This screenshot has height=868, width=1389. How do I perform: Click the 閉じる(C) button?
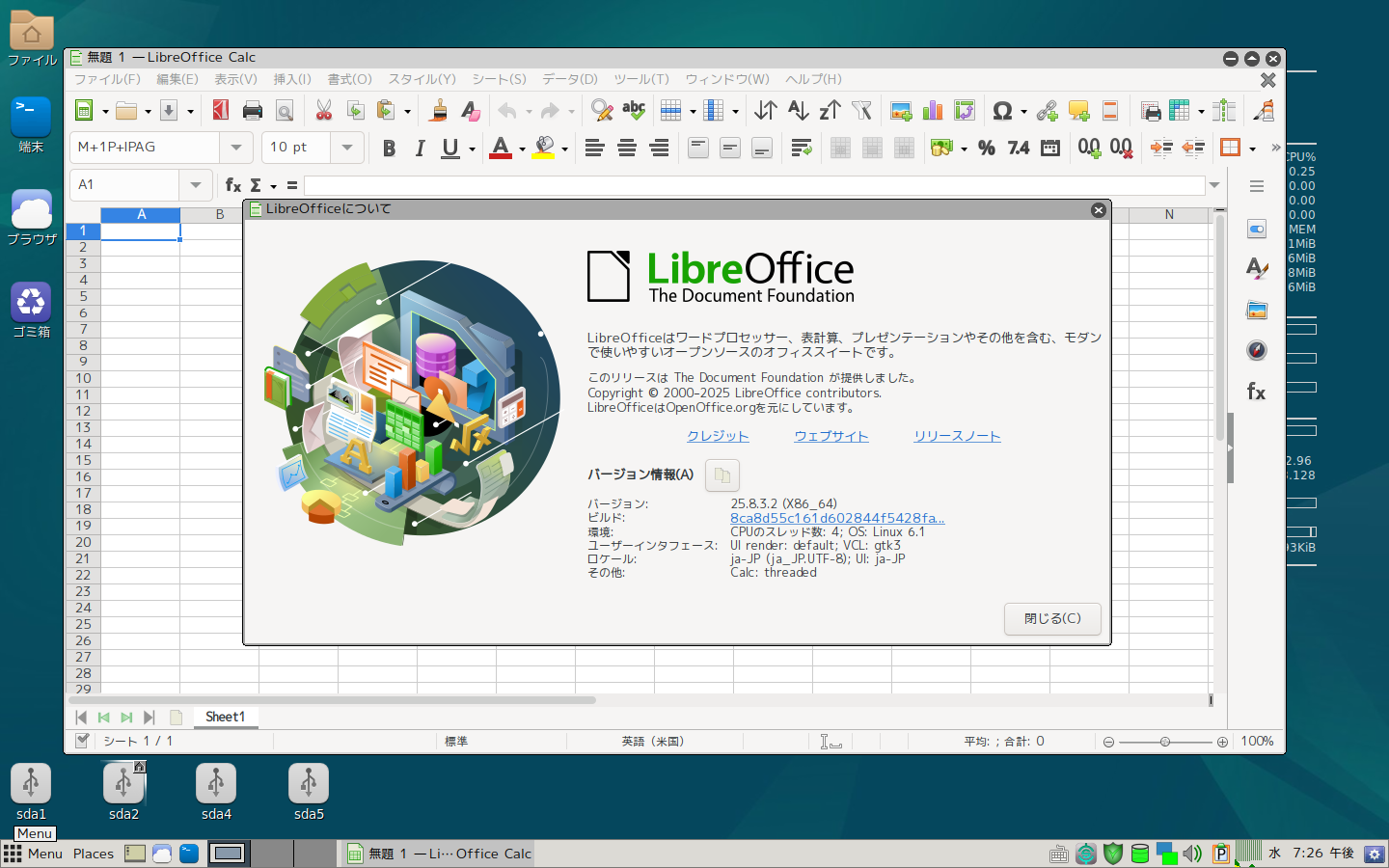pyautogui.click(x=1052, y=618)
